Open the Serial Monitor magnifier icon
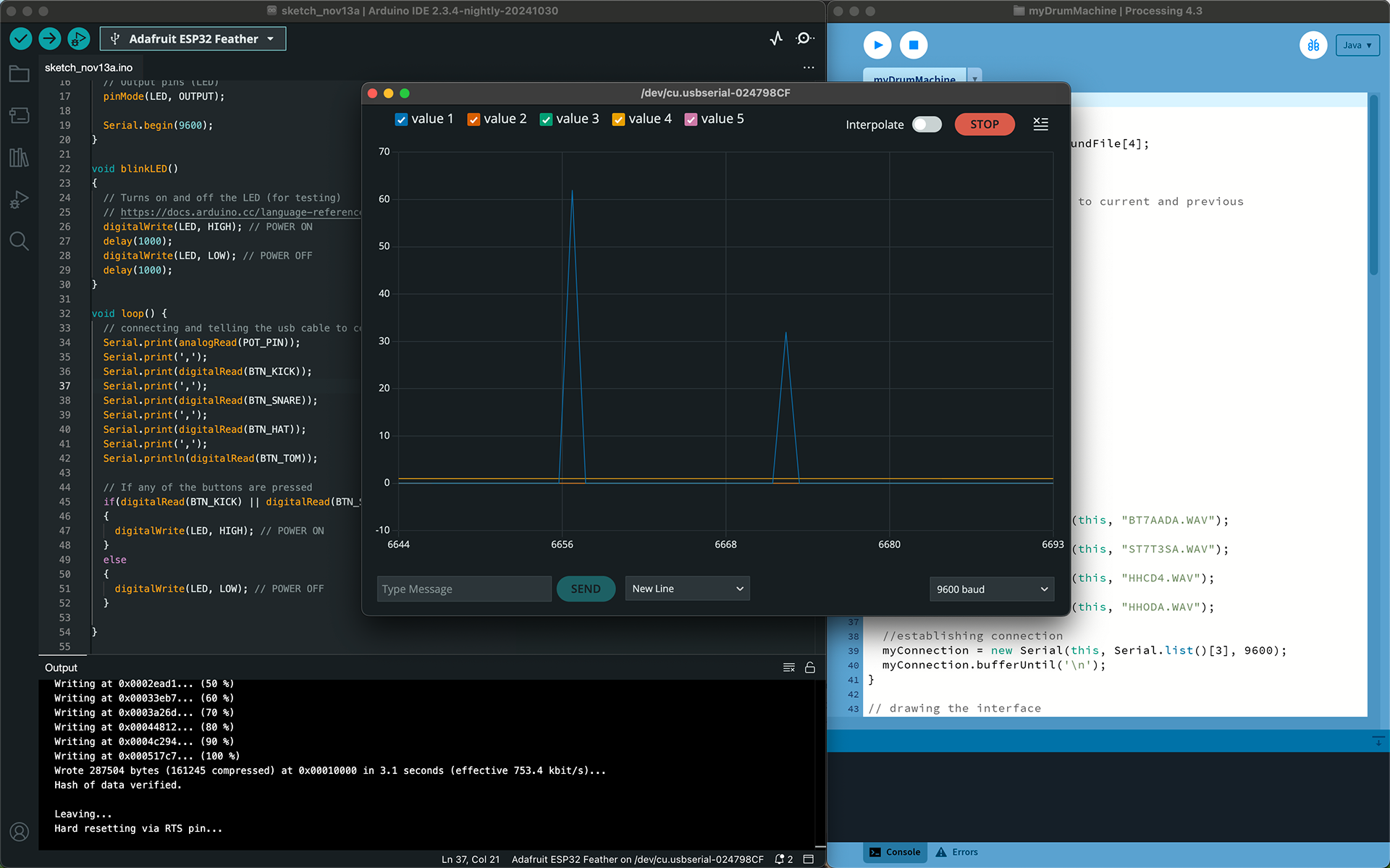 804,38
